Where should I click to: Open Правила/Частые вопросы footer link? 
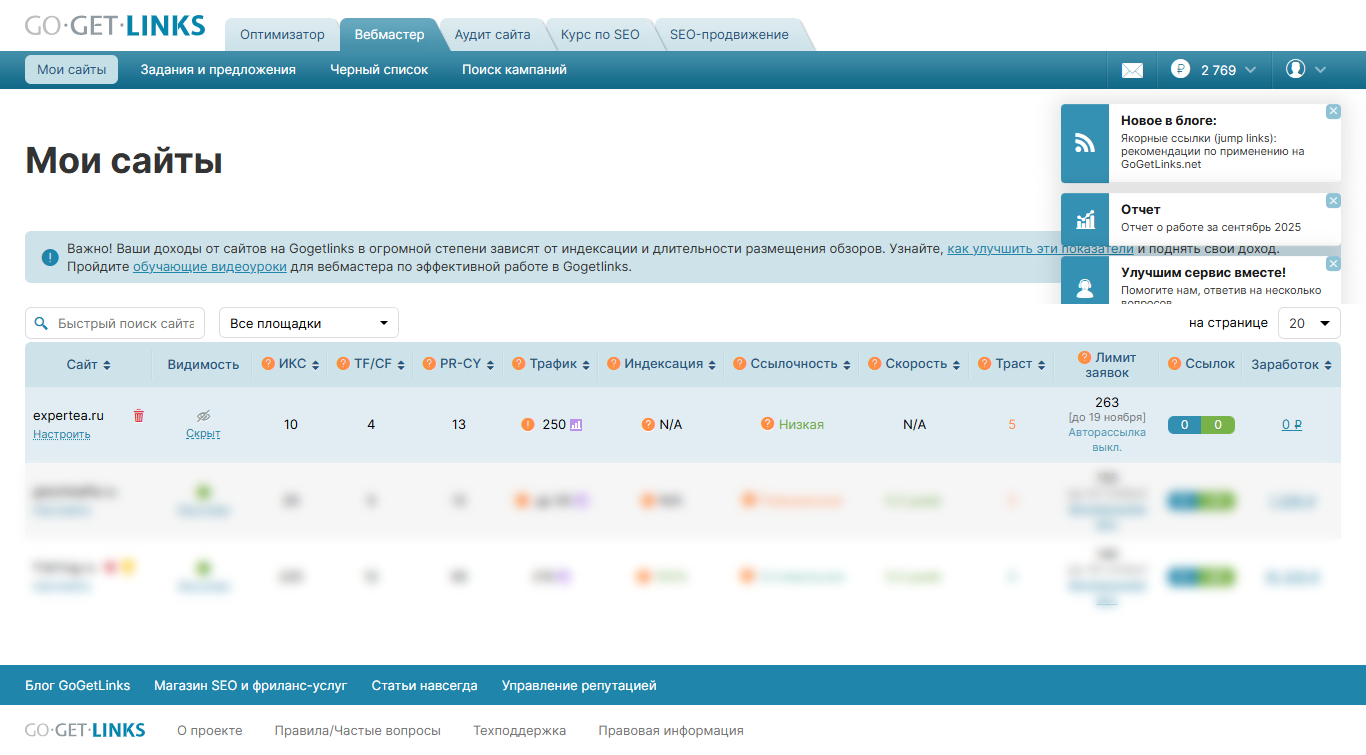[358, 731]
